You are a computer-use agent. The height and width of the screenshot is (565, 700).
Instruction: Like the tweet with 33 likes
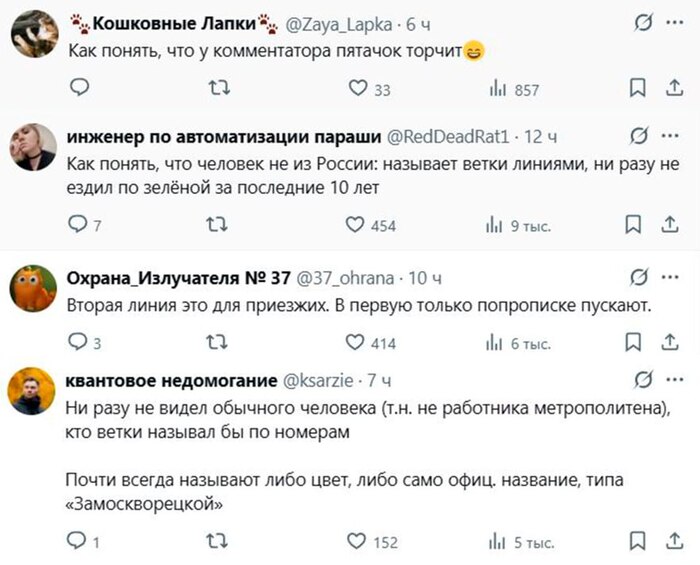click(x=357, y=90)
